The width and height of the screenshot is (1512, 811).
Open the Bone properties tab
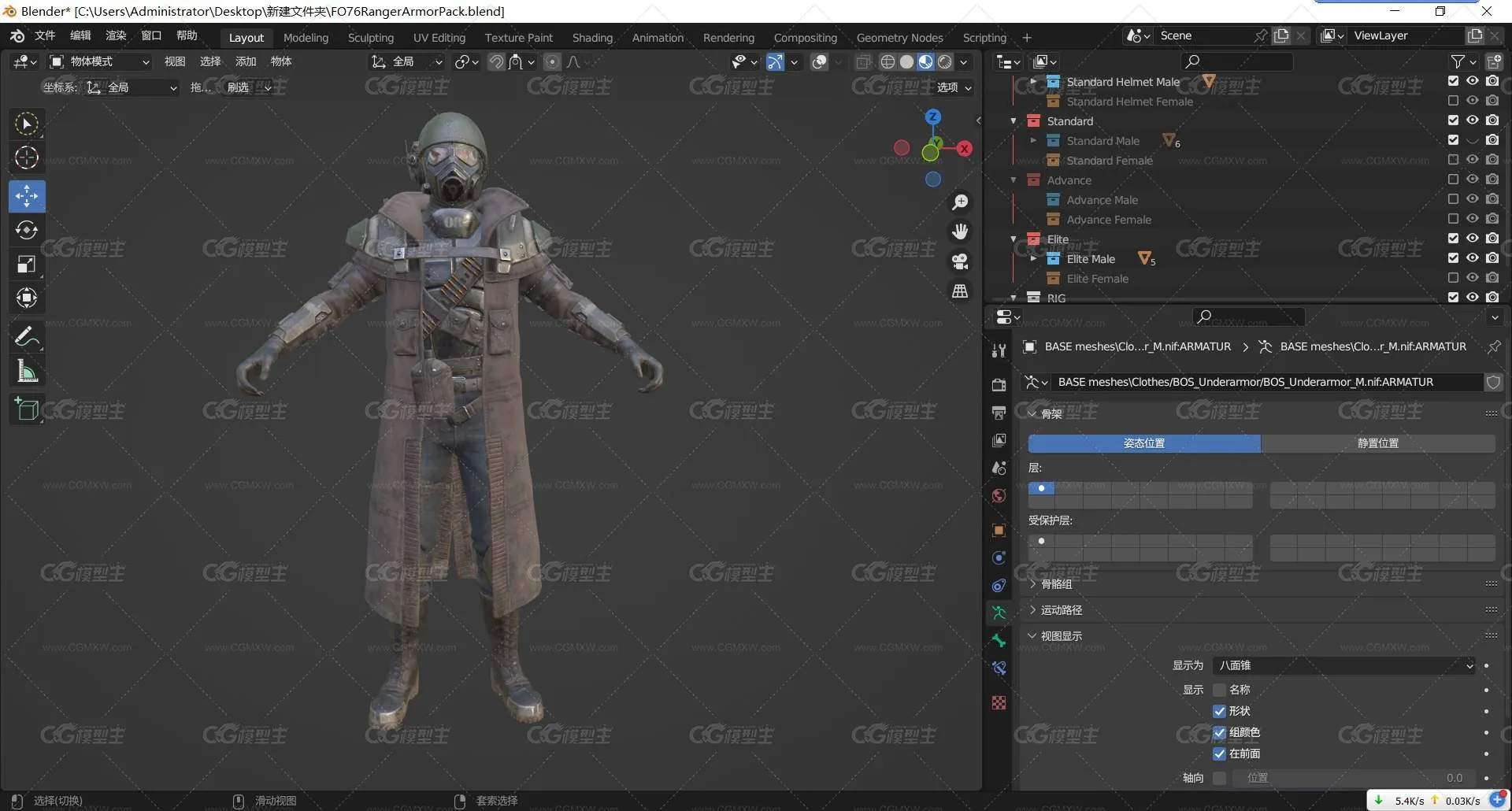999,640
